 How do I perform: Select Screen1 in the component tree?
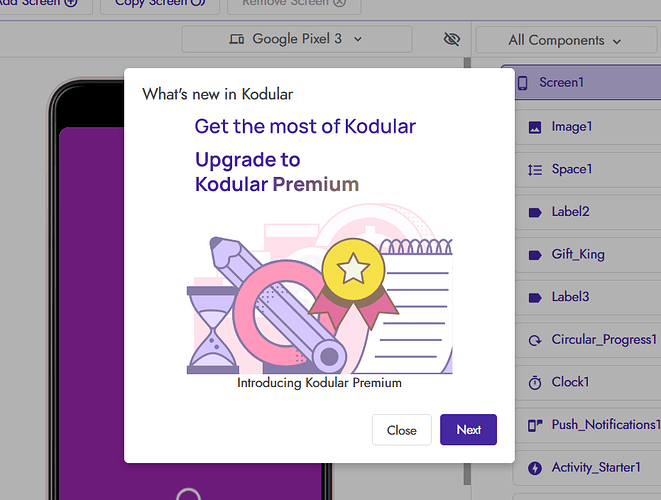tap(588, 82)
